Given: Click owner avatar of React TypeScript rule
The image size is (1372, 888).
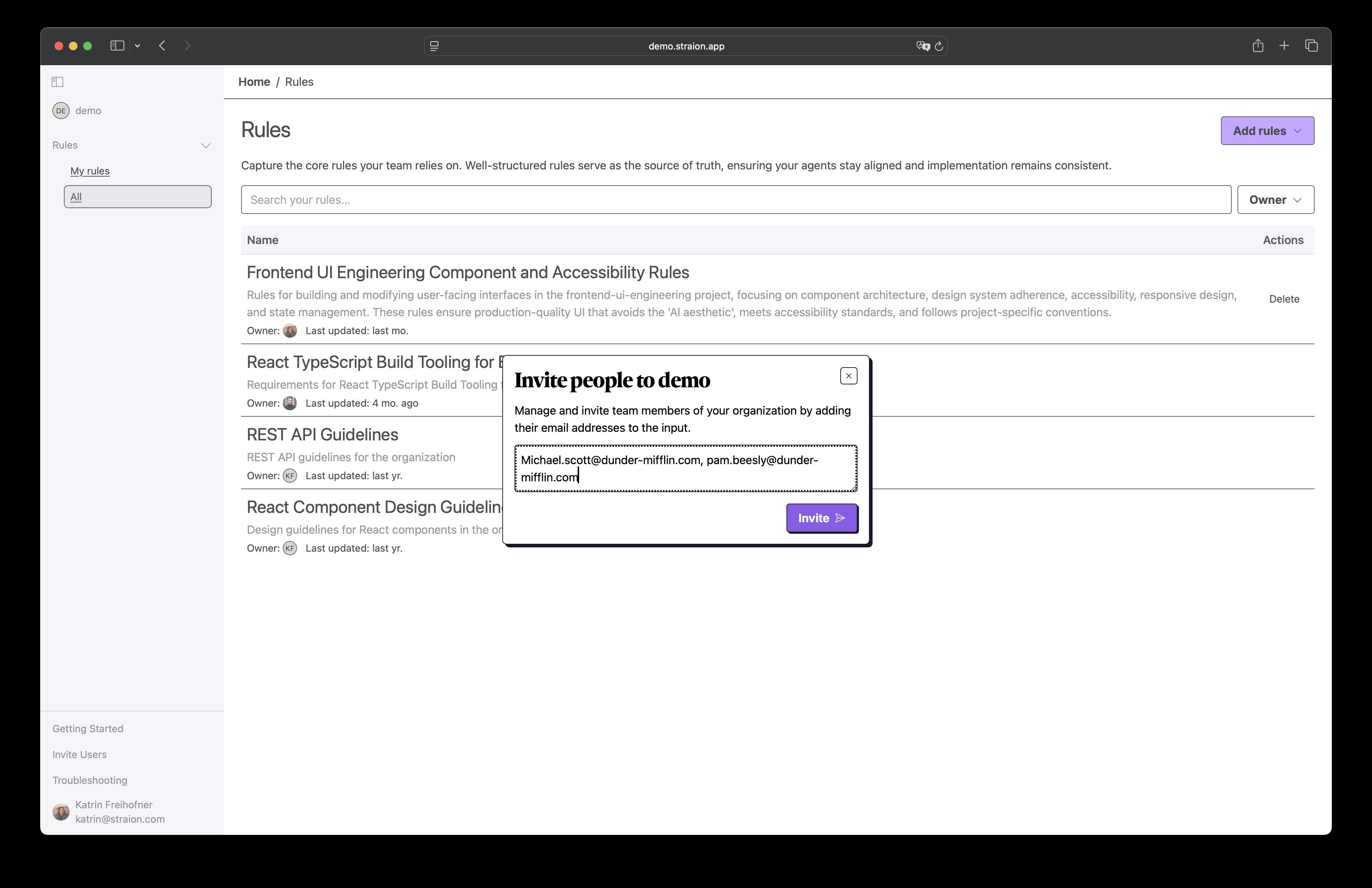Looking at the screenshot, I should pyautogui.click(x=290, y=403).
